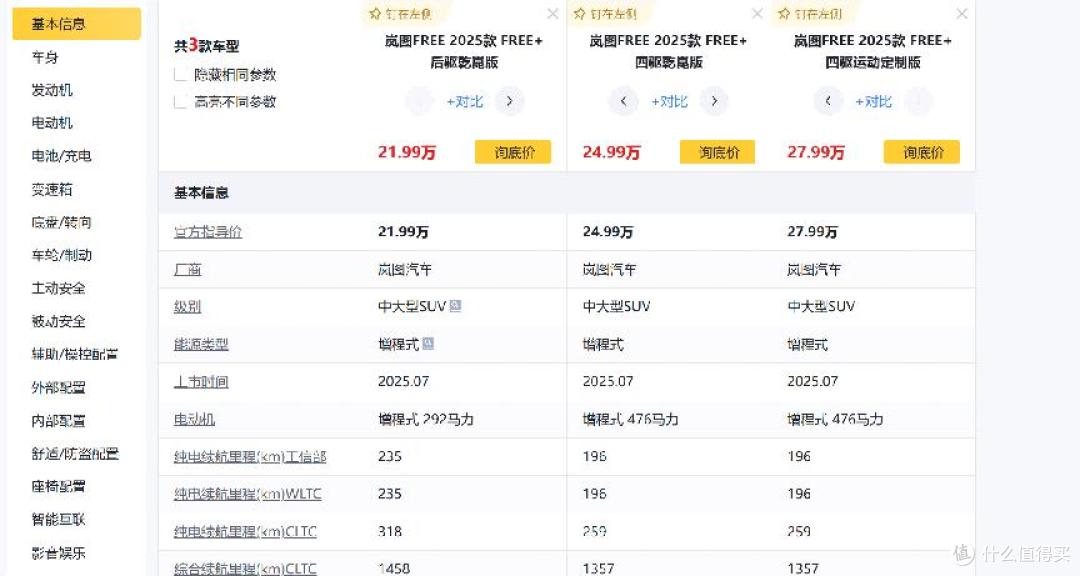Open the 纯电续航里程(km)WLTC link
Image resolution: width=1080 pixels, height=576 pixels.
247,493
